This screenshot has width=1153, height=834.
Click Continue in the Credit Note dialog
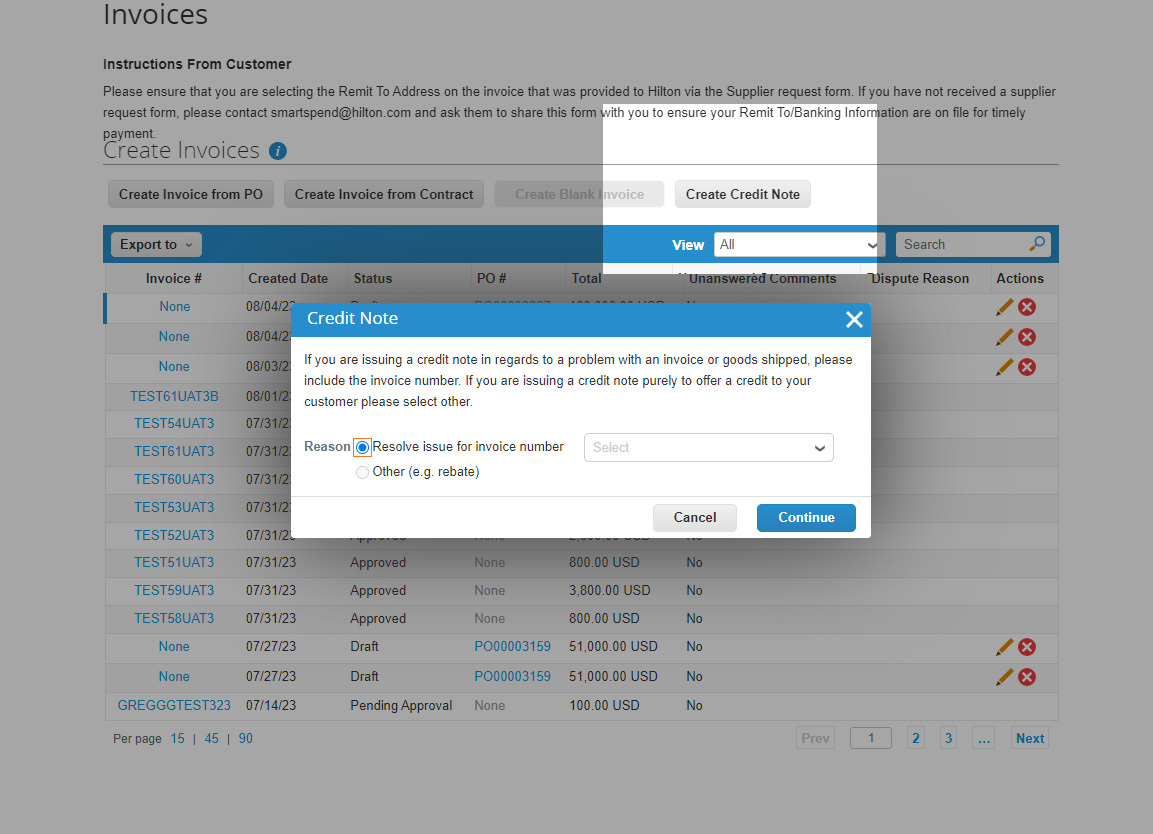point(806,518)
